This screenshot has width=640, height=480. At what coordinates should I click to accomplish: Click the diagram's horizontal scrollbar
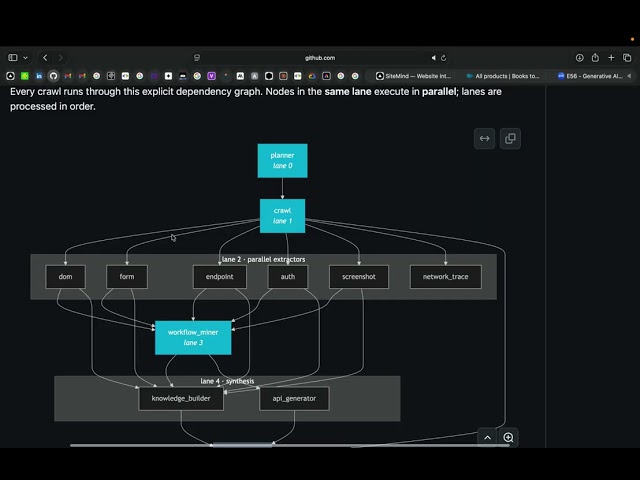tap(290, 445)
